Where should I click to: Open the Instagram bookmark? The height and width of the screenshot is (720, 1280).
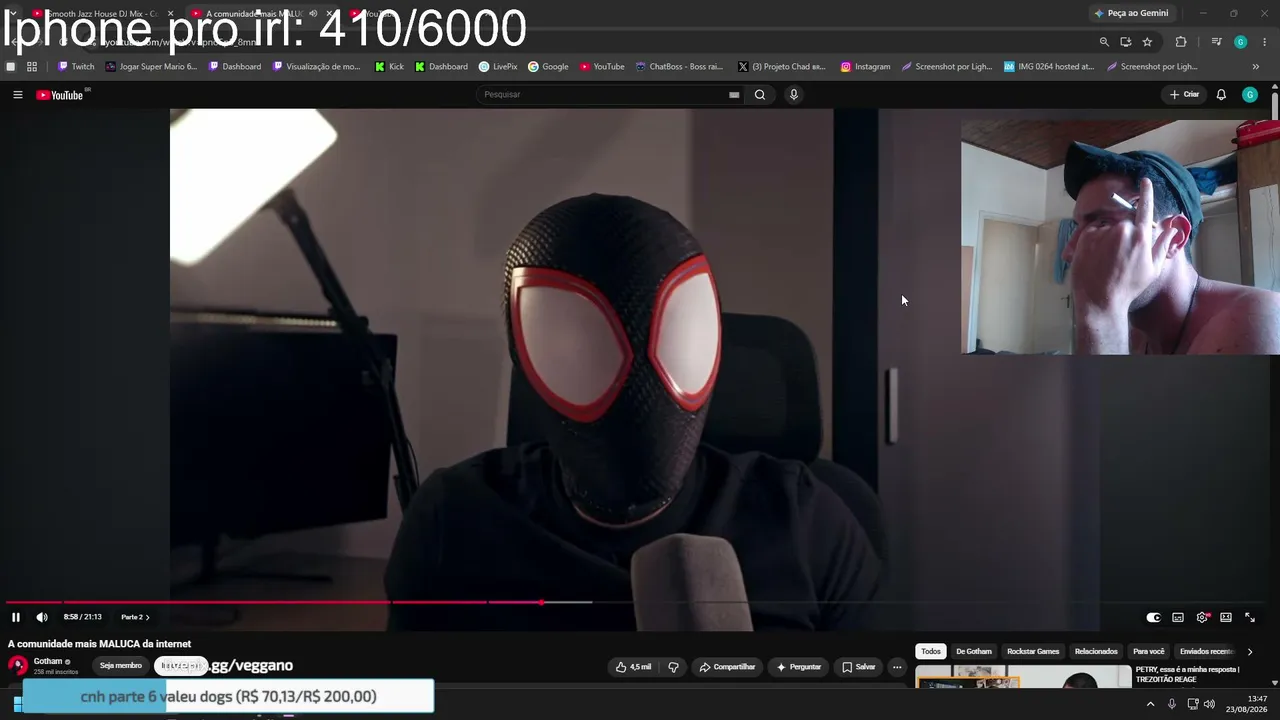coord(865,67)
